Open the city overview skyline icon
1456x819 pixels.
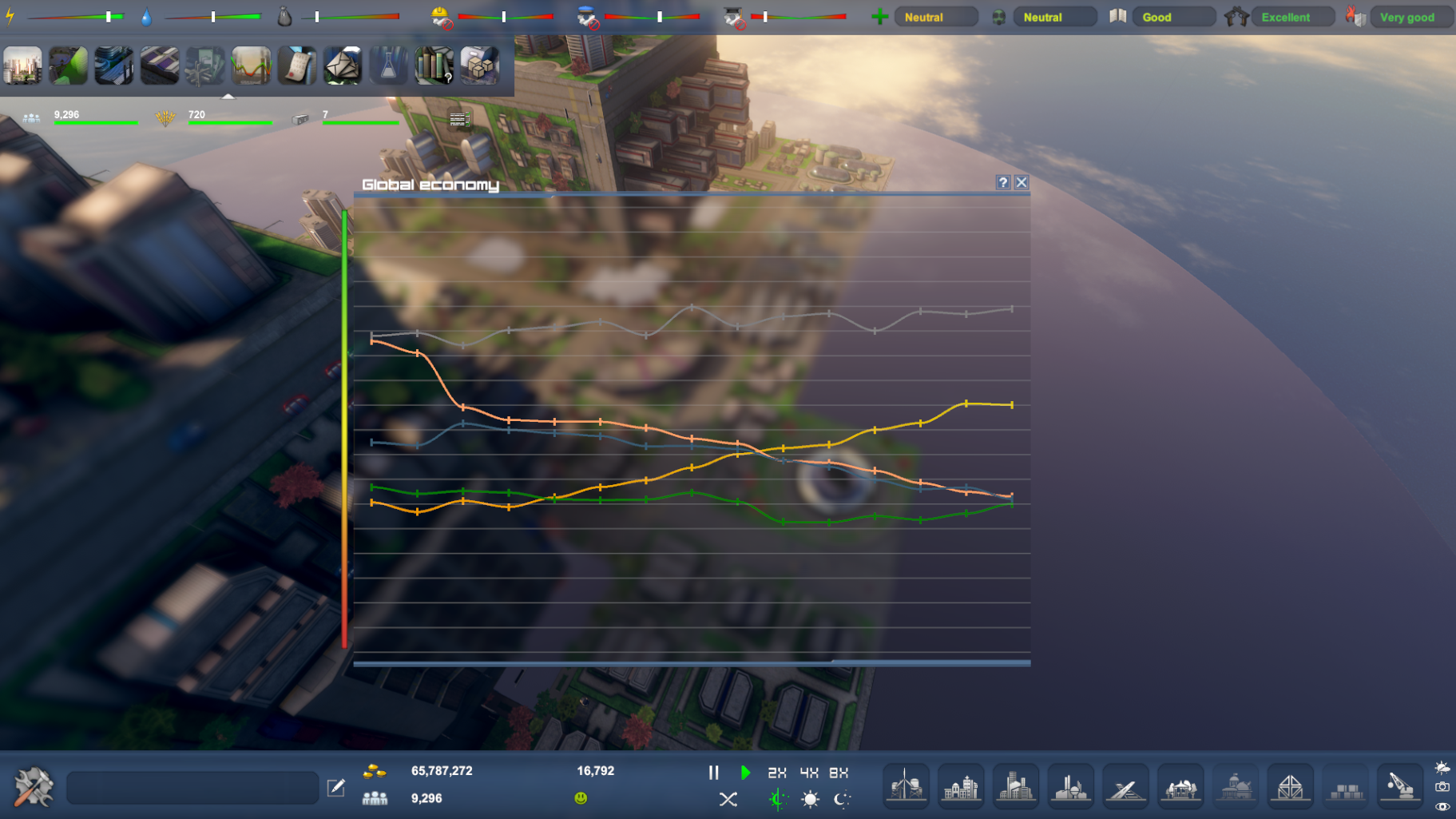(22, 65)
